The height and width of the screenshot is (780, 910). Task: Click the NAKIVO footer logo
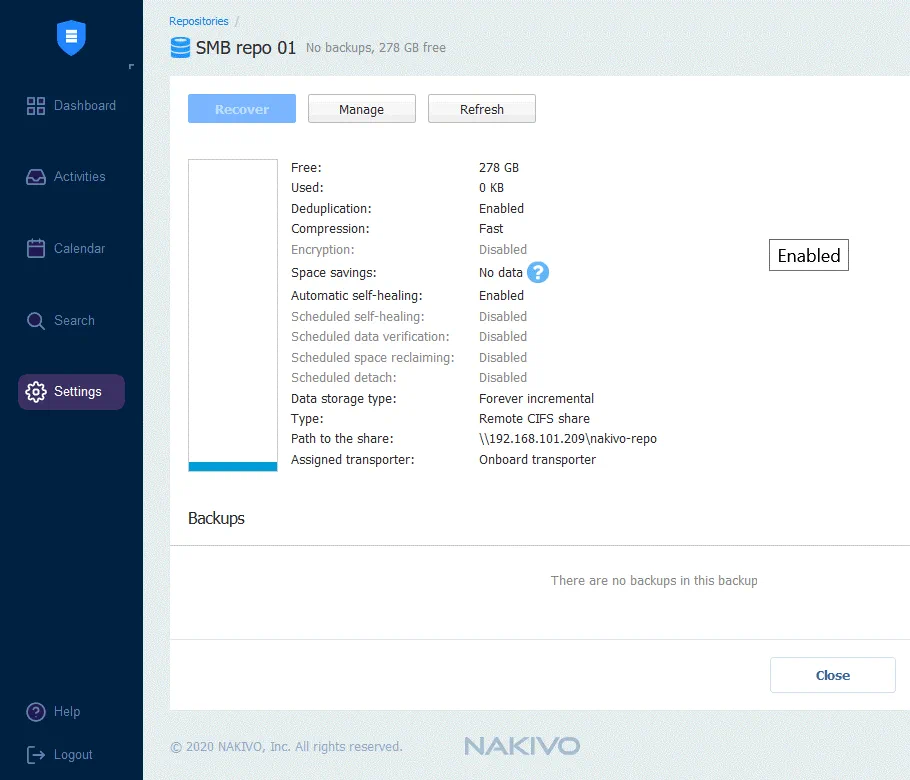pos(521,746)
